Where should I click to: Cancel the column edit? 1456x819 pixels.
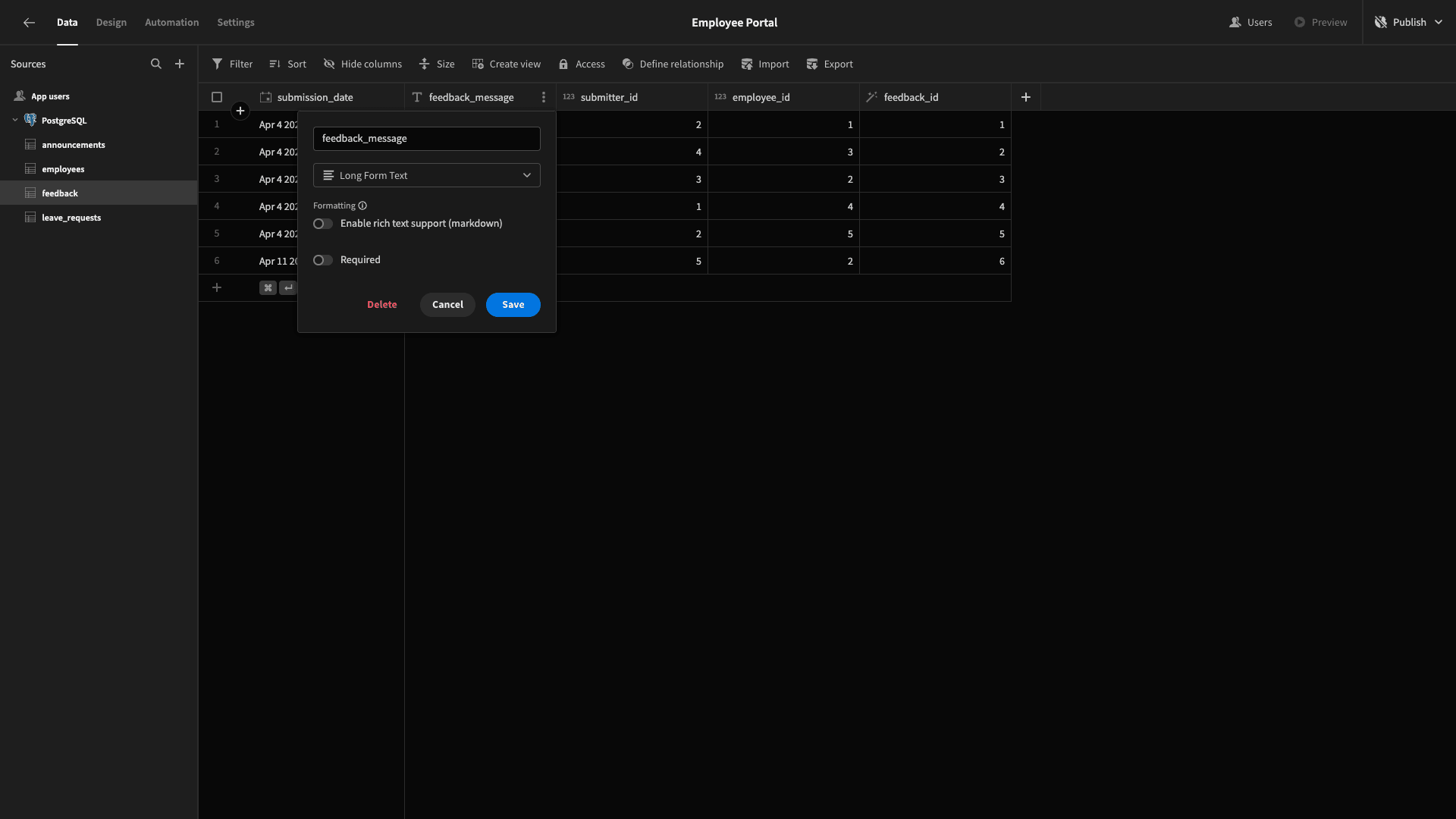pyautogui.click(x=447, y=305)
